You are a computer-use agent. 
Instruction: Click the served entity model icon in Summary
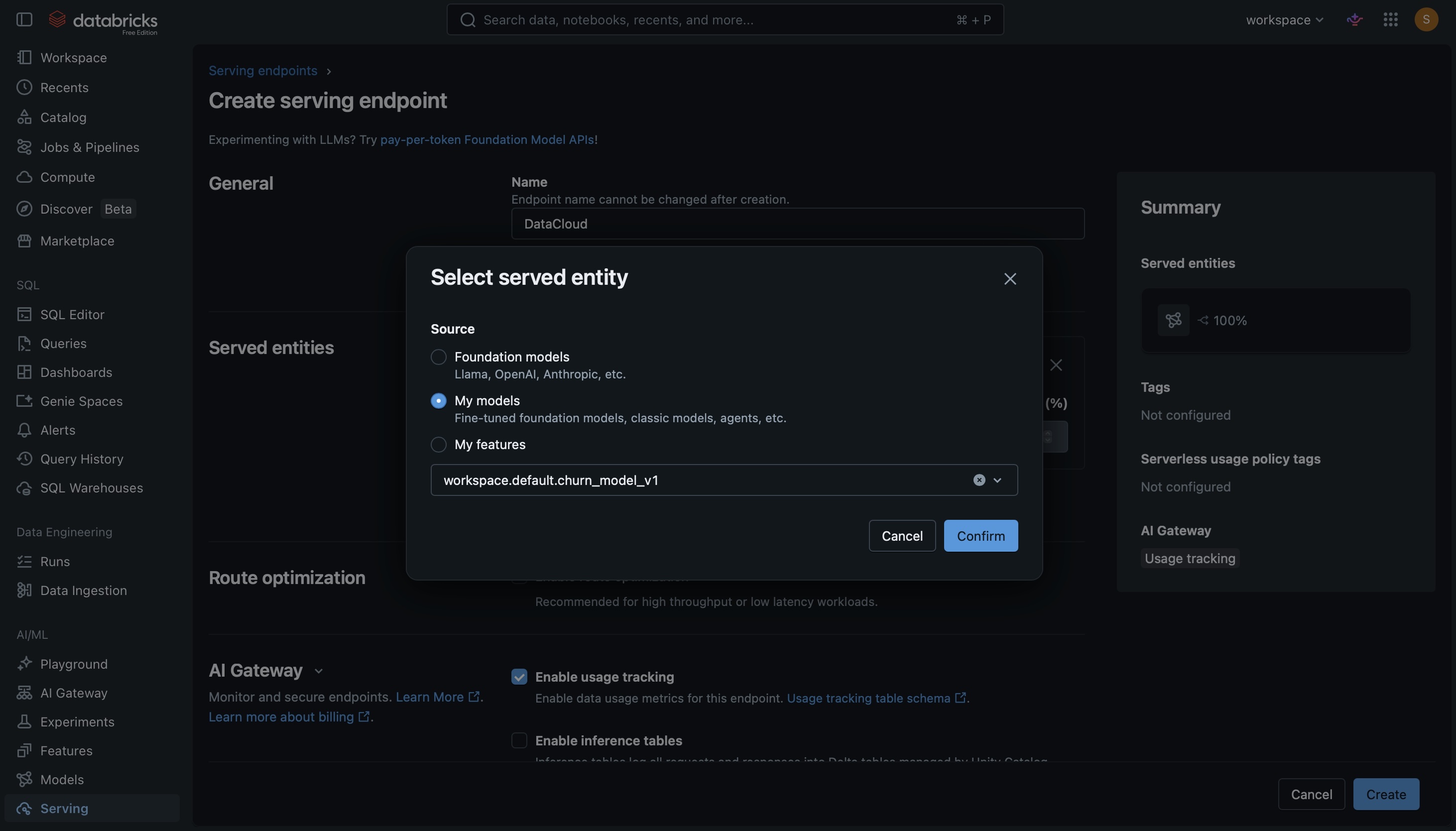point(1173,320)
